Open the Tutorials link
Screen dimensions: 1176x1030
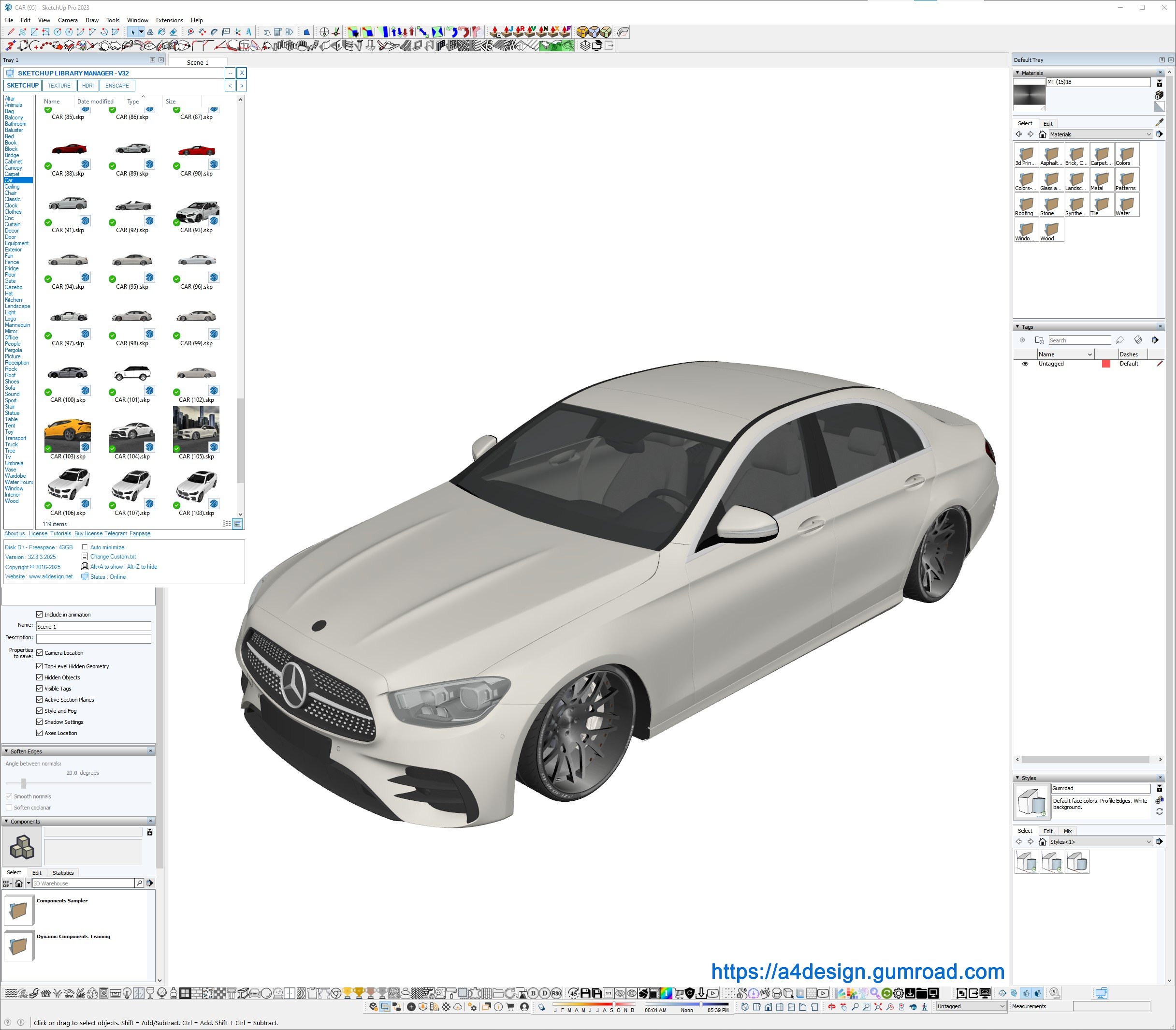[61, 533]
